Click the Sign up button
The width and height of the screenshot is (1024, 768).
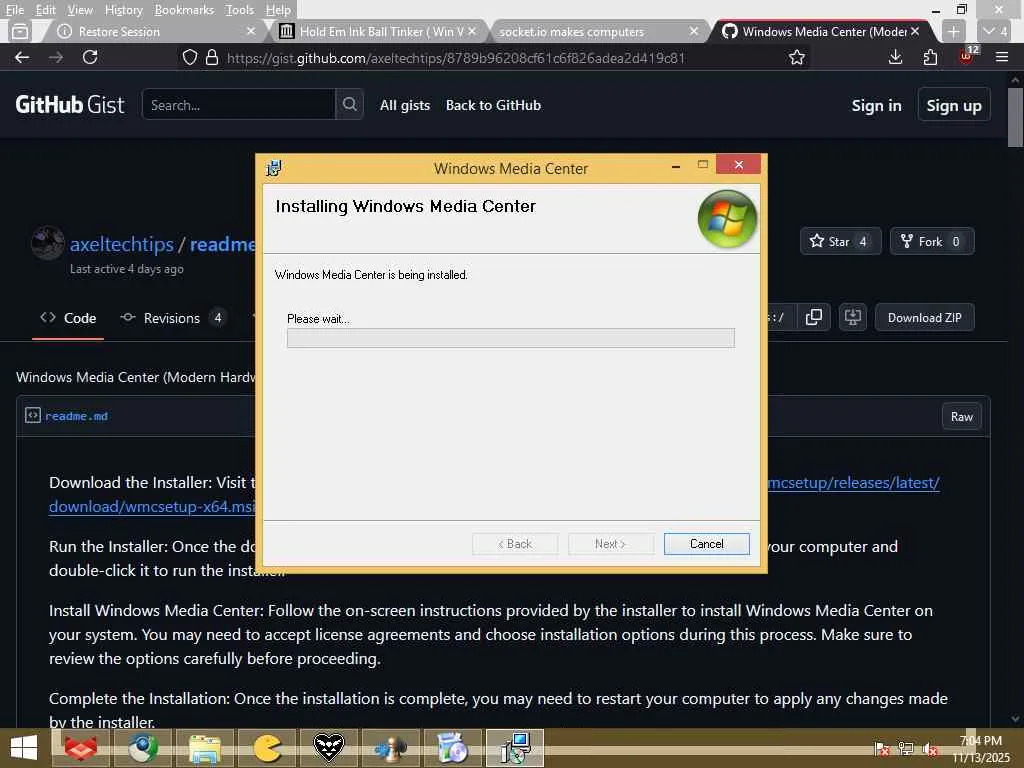(x=953, y=105)
